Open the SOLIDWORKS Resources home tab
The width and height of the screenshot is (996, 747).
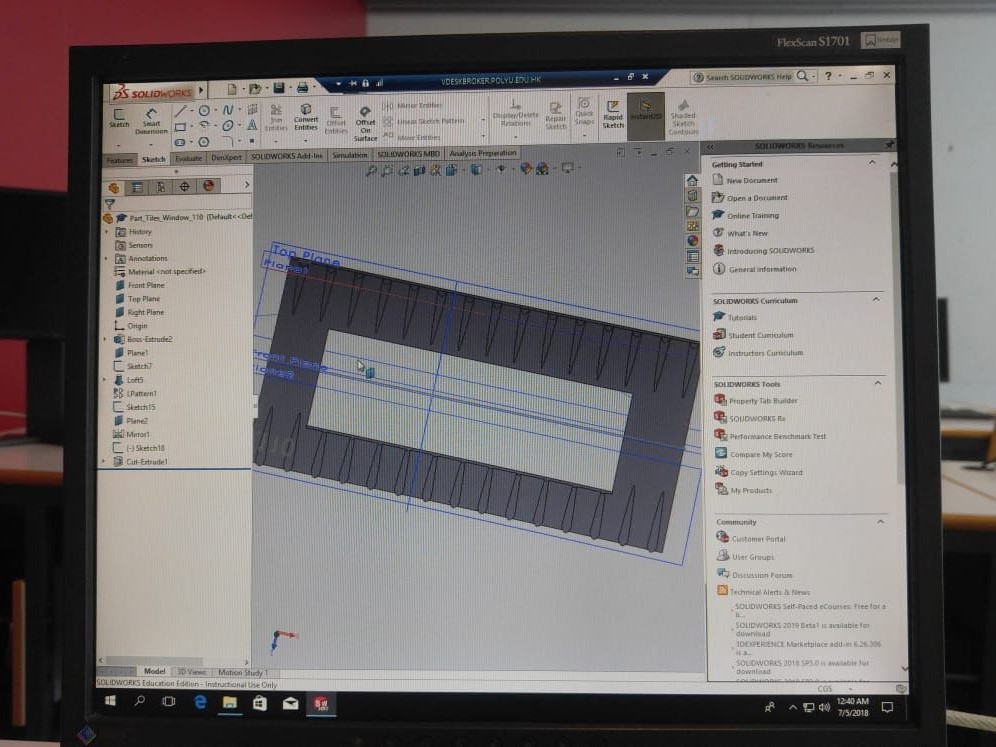click(692, 181)
